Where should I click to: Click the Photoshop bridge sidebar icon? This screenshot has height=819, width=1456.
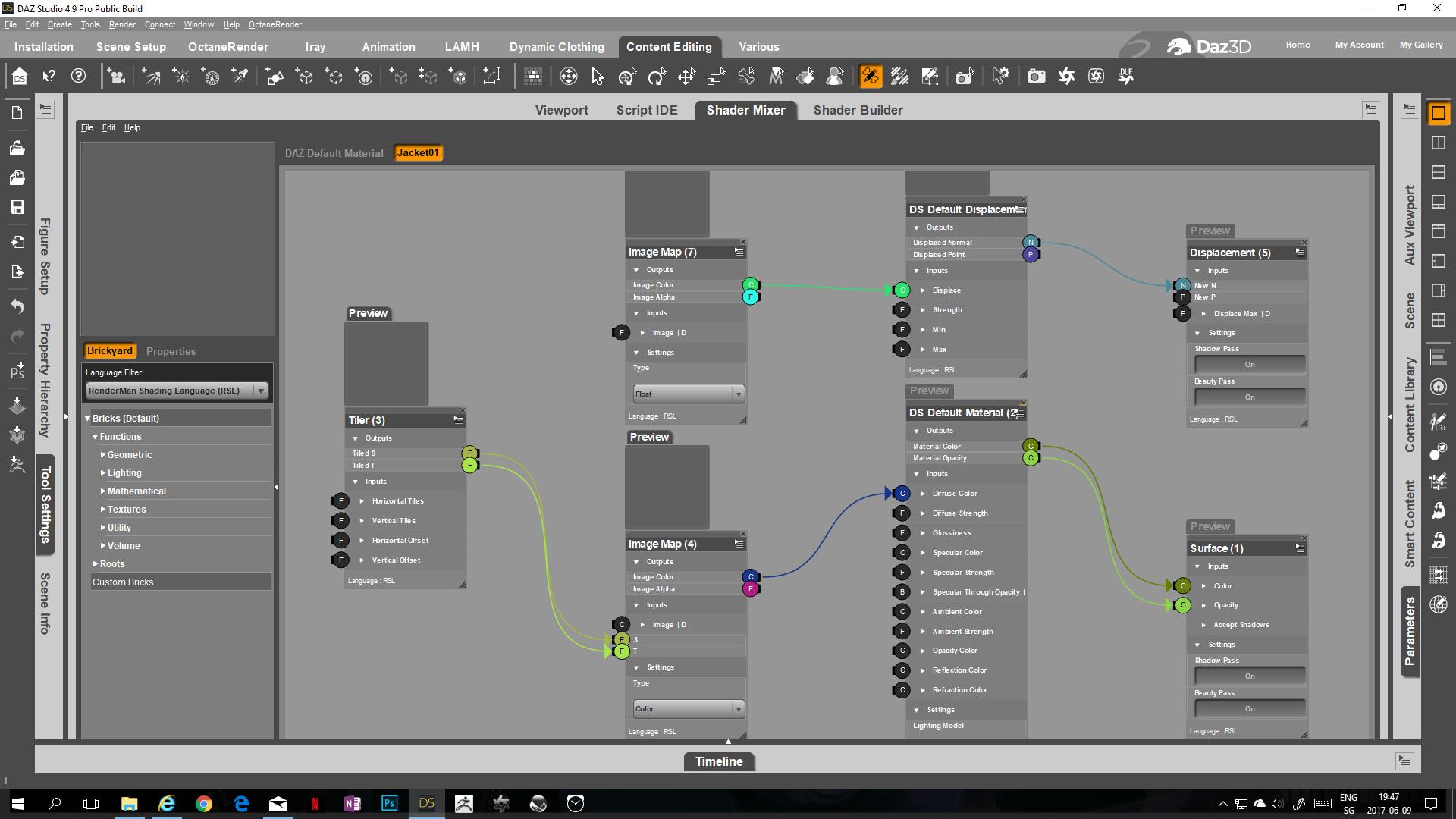17,371
